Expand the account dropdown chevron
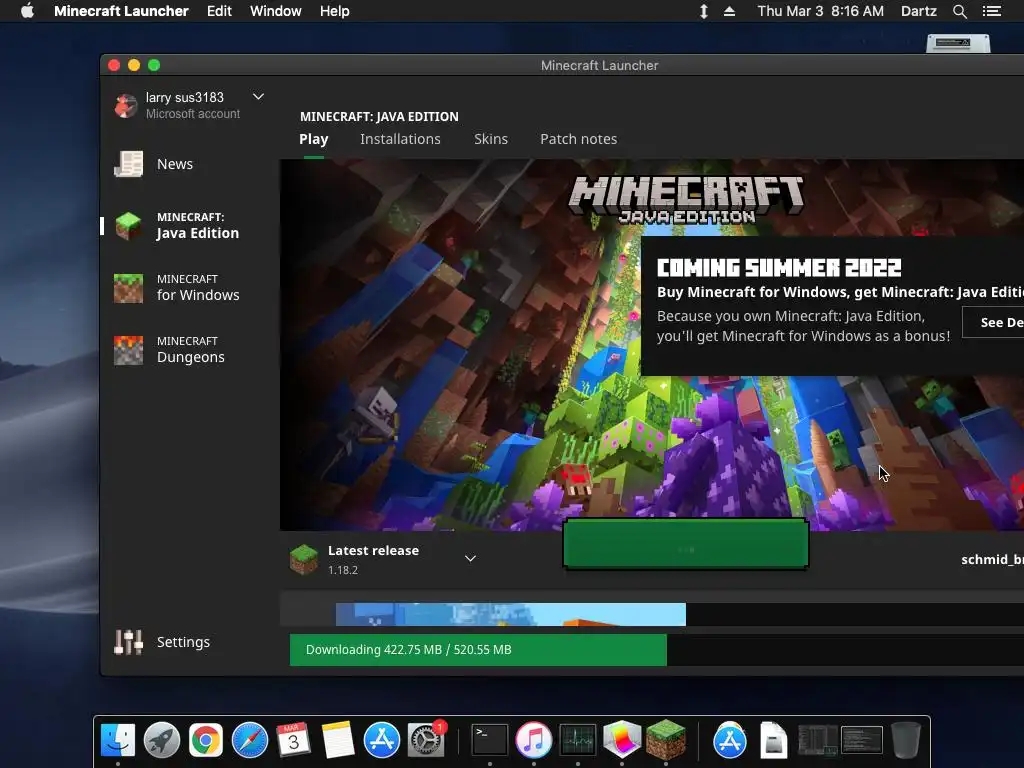The width and height of the screenshot is (1024, 768). coord(259,97)
